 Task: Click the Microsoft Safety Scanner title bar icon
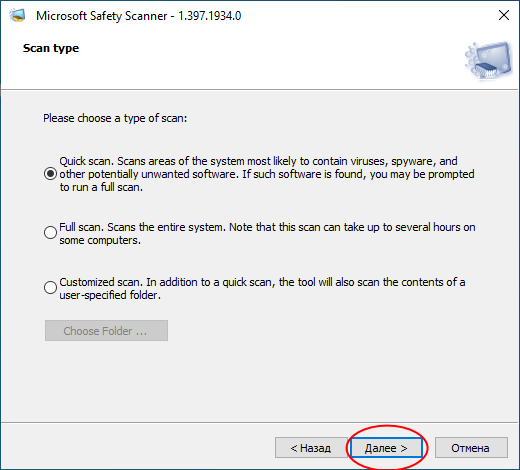[x=17, y=16]
